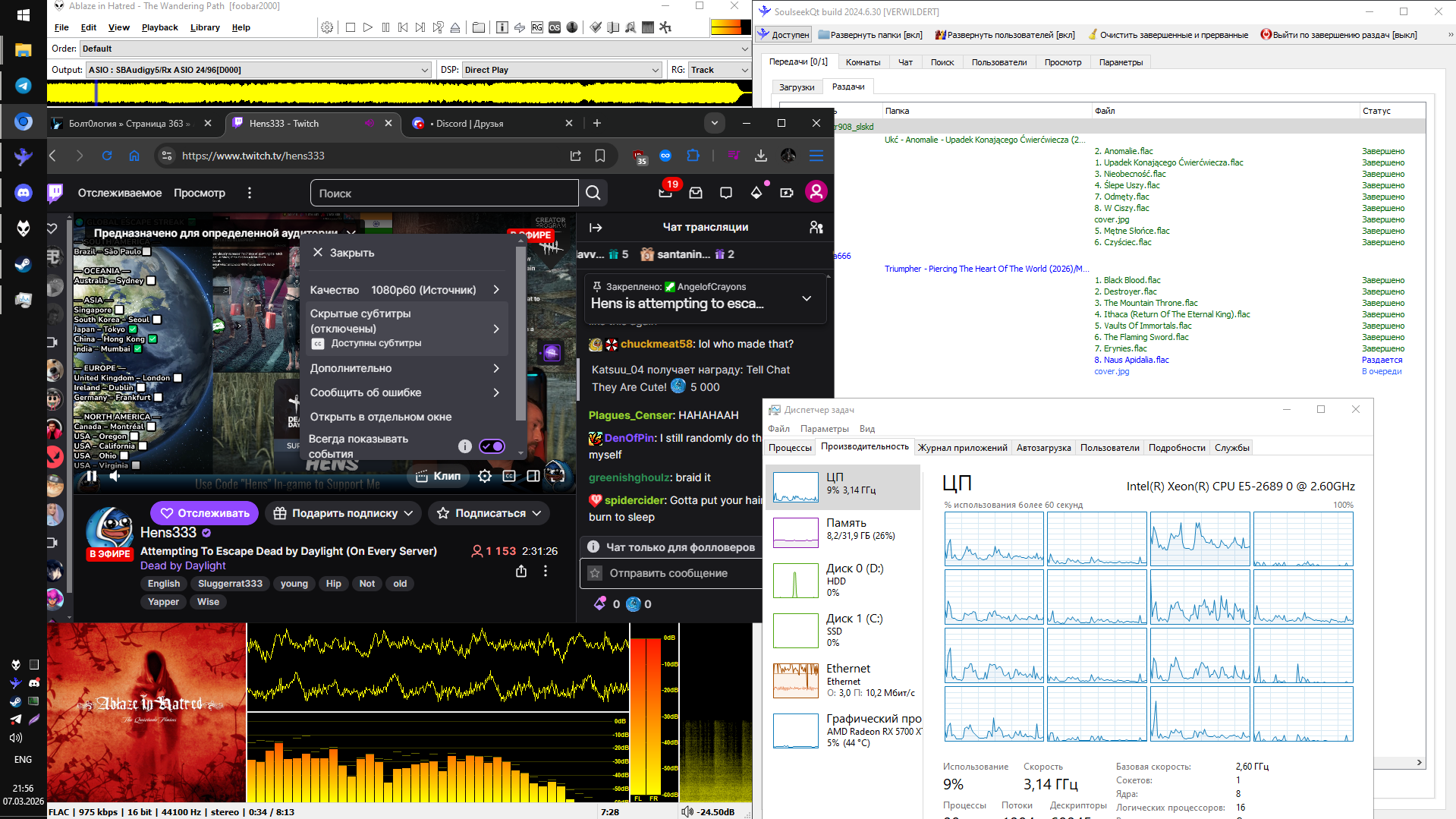Open the 'Автозагрузка' tab in Task Manager

coord(1044,448)
